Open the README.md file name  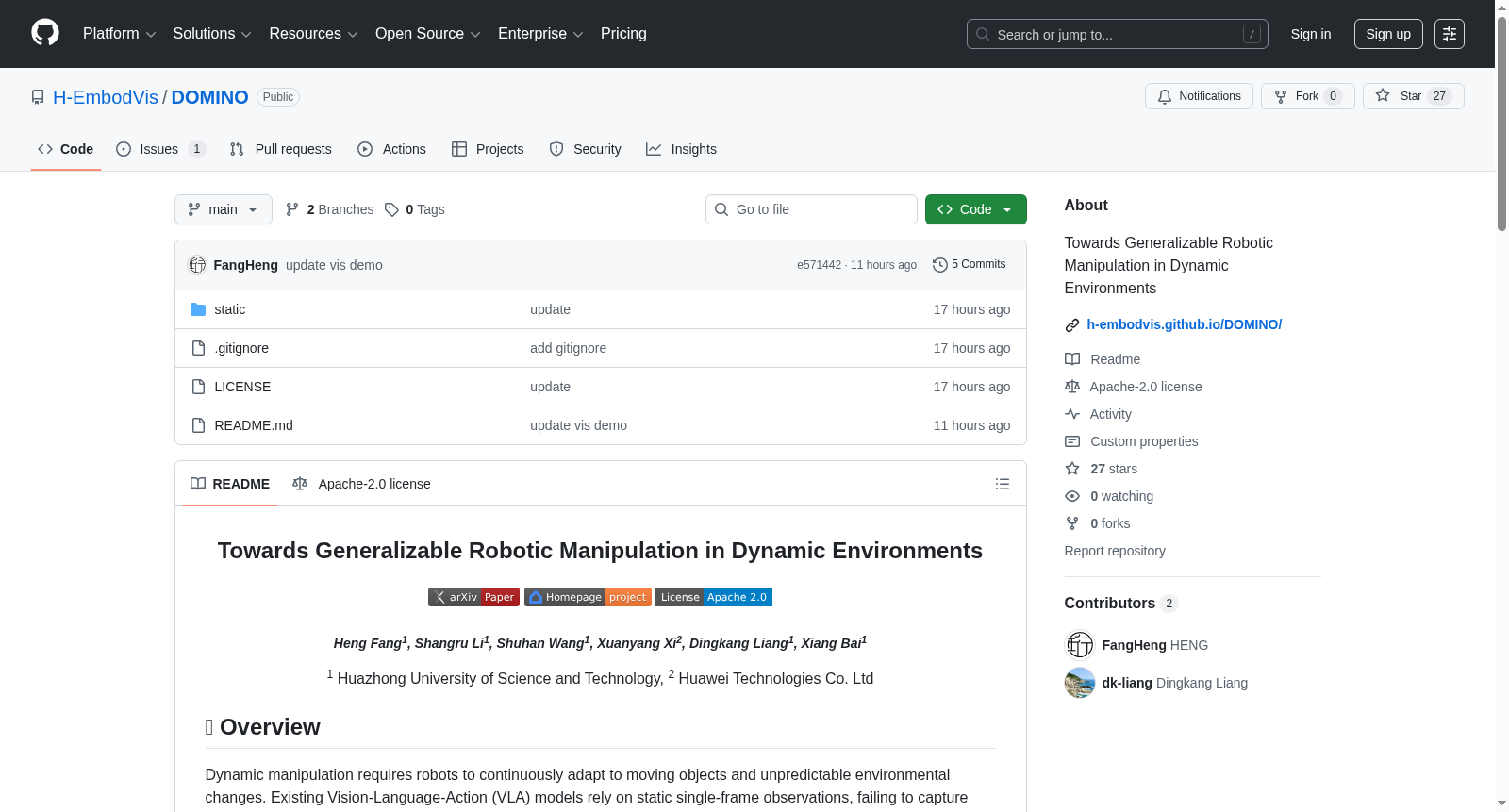254,425
